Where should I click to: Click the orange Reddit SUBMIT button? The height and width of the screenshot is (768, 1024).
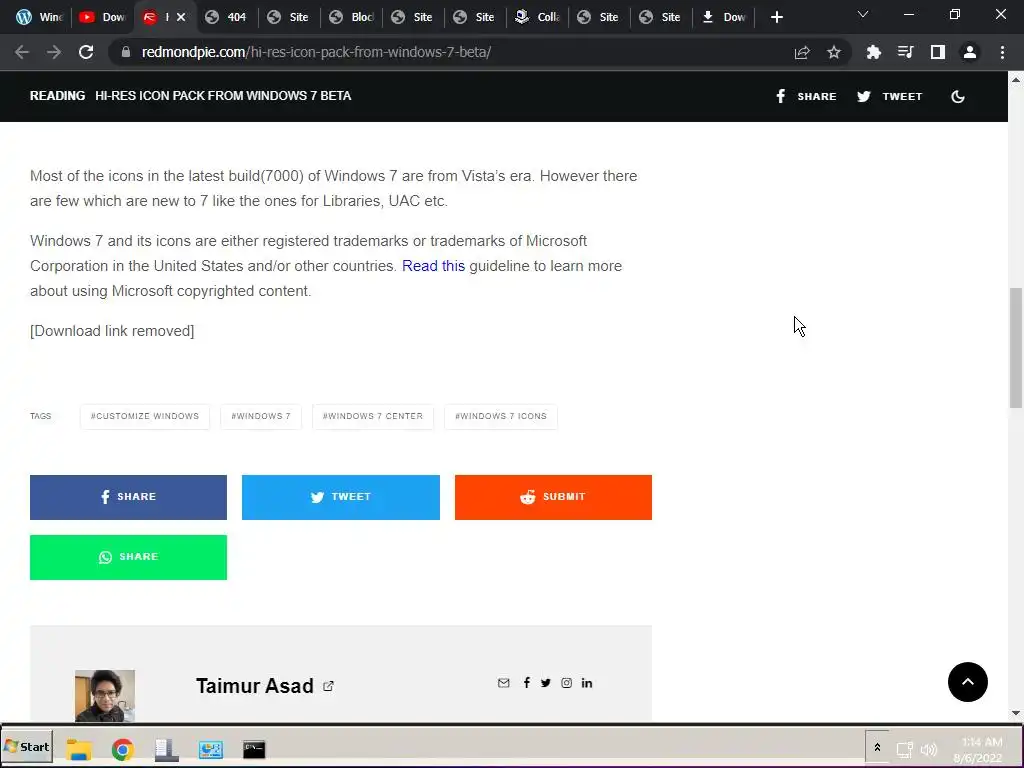click(553, 497)
